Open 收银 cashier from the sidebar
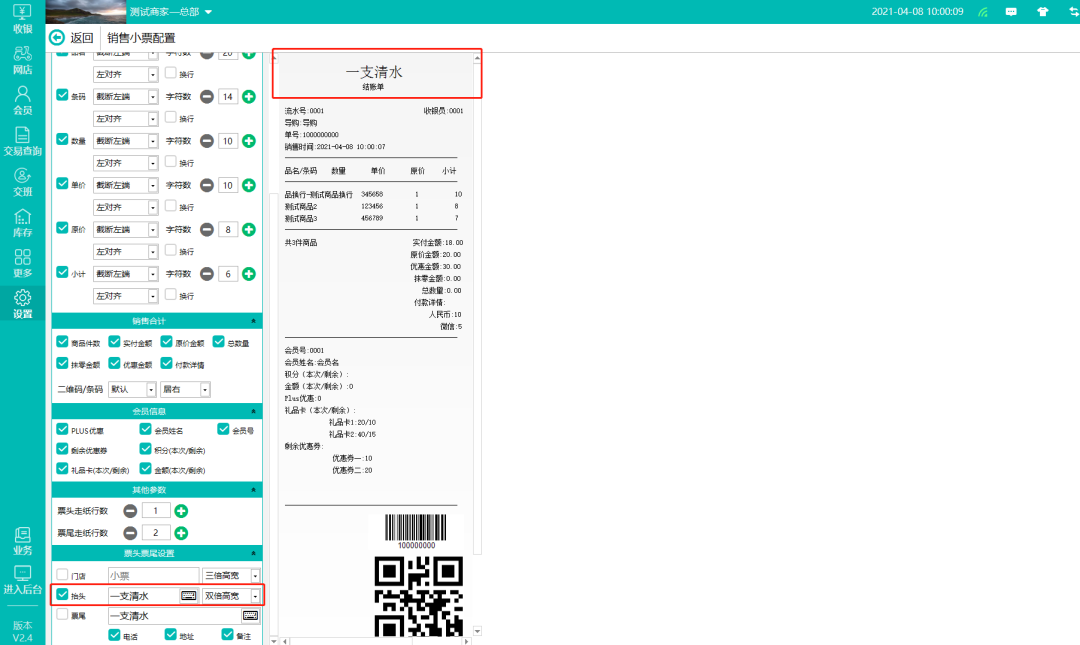The image size is (1080, 645). tap(22, 18)
